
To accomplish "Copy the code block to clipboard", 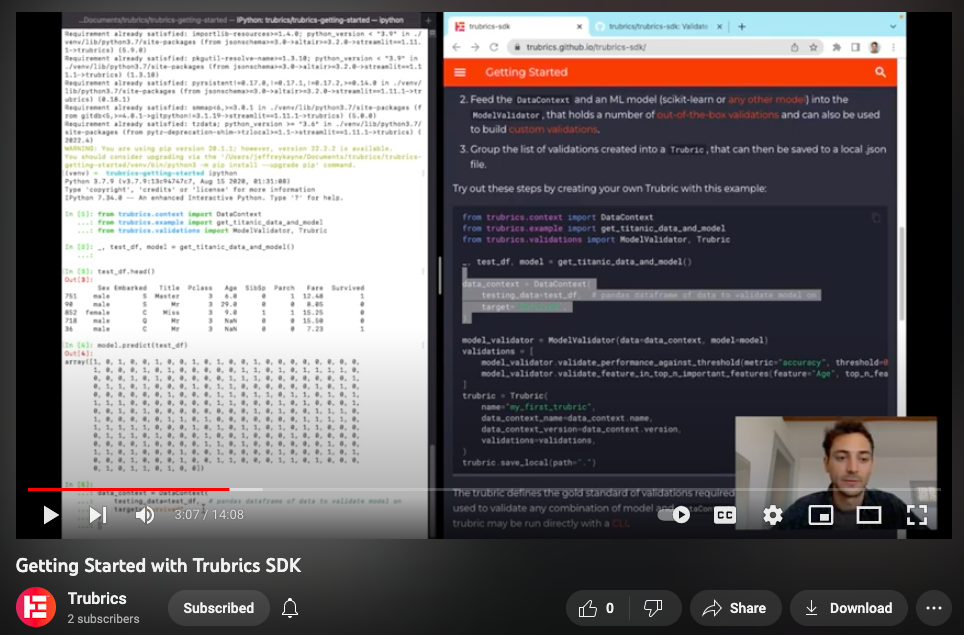I will [876, 218].
